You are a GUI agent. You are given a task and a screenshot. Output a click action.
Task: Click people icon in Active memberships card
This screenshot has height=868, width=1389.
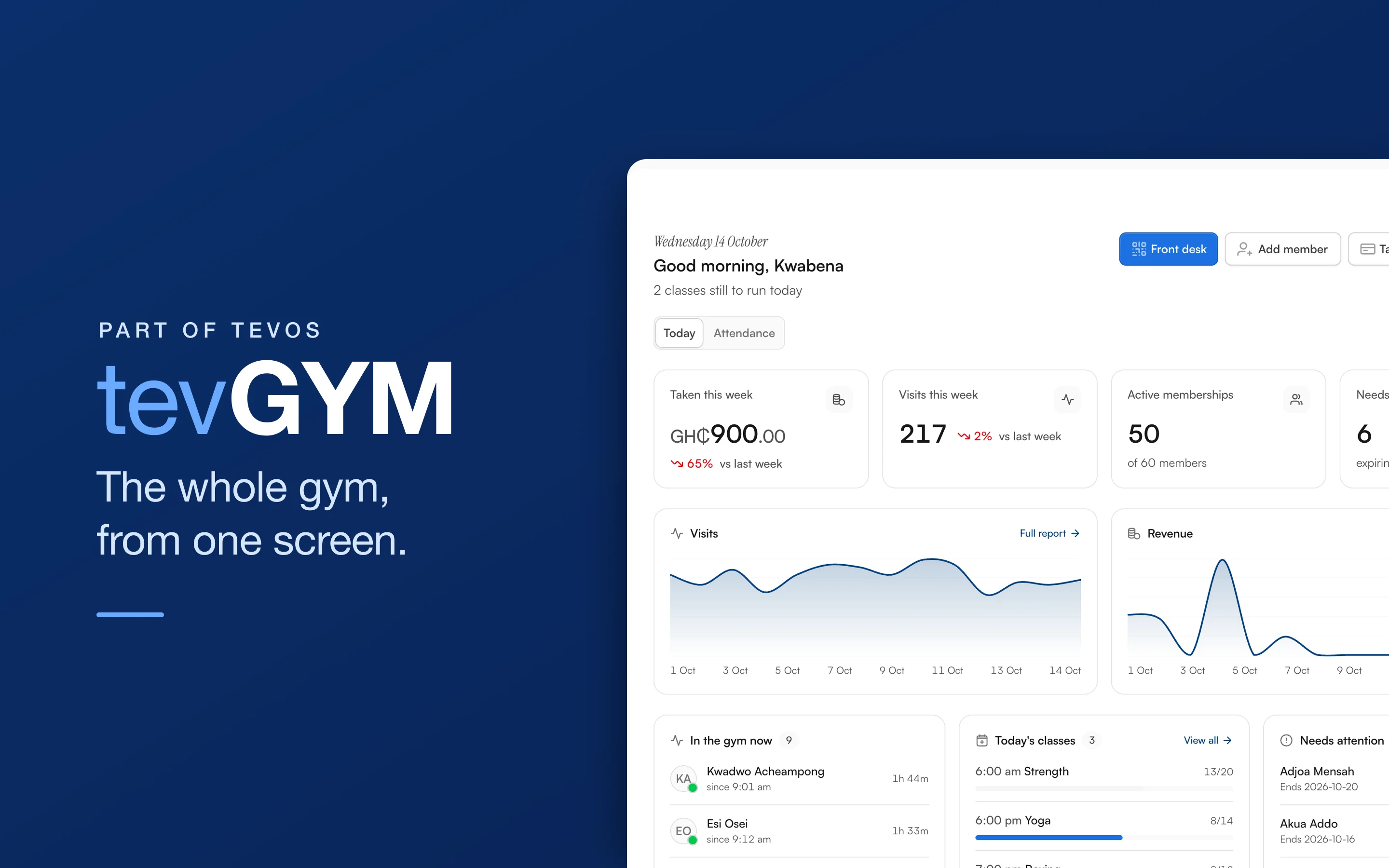[1296, 400]
